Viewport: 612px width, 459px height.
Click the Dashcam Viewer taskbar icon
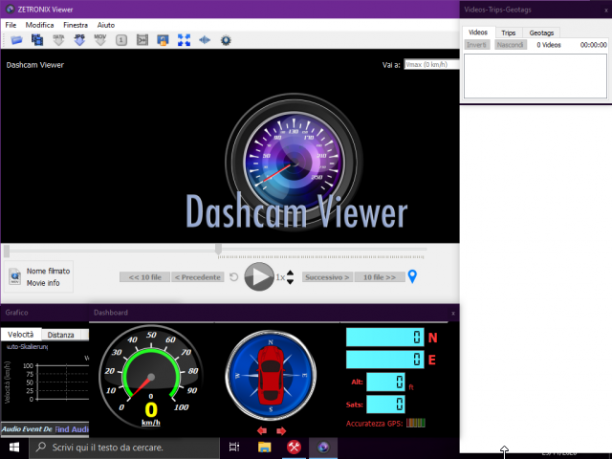(324, 447)
